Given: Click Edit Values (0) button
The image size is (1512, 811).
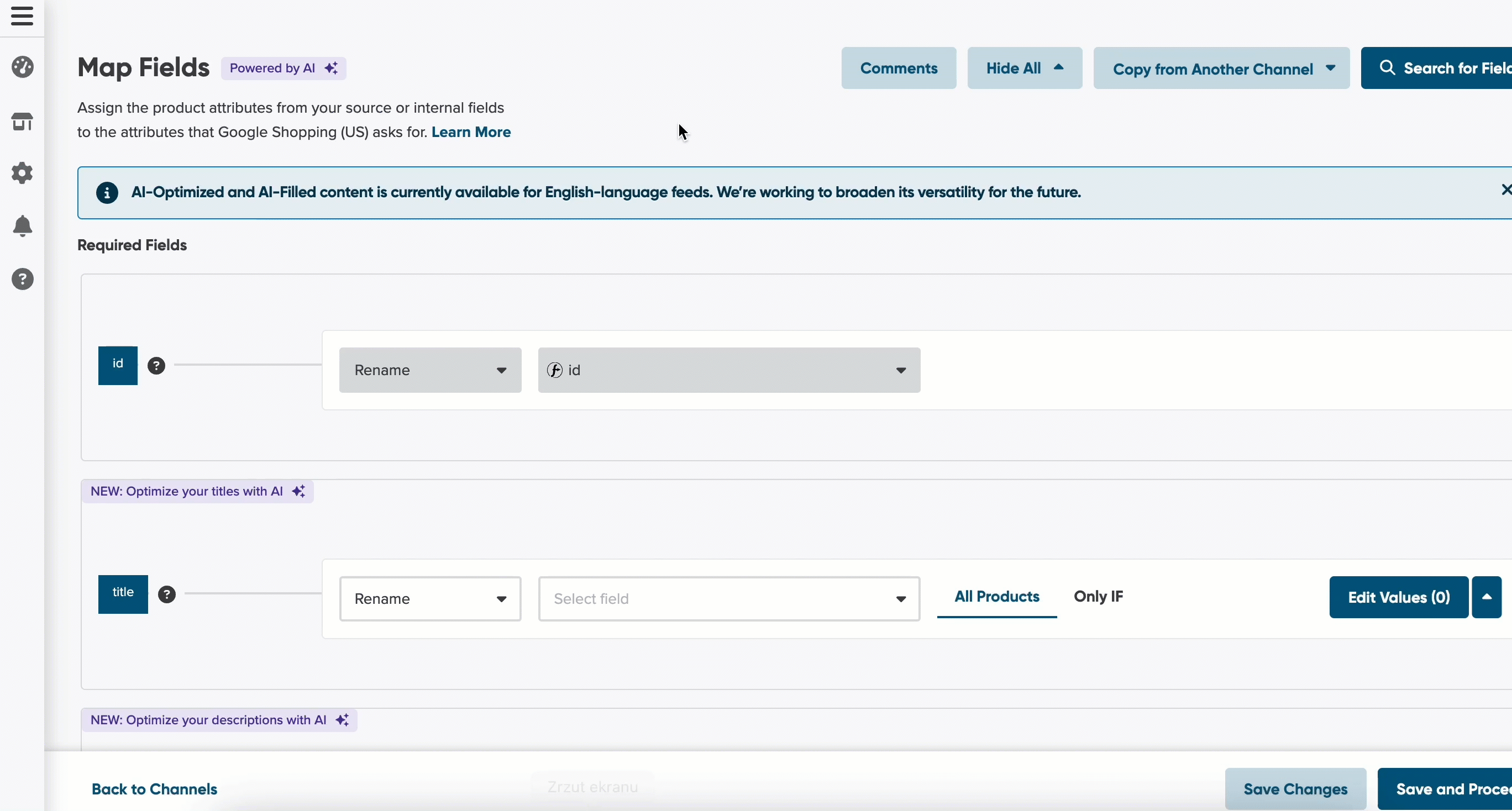Looking at the screenshot, I should click(1399, 597).
